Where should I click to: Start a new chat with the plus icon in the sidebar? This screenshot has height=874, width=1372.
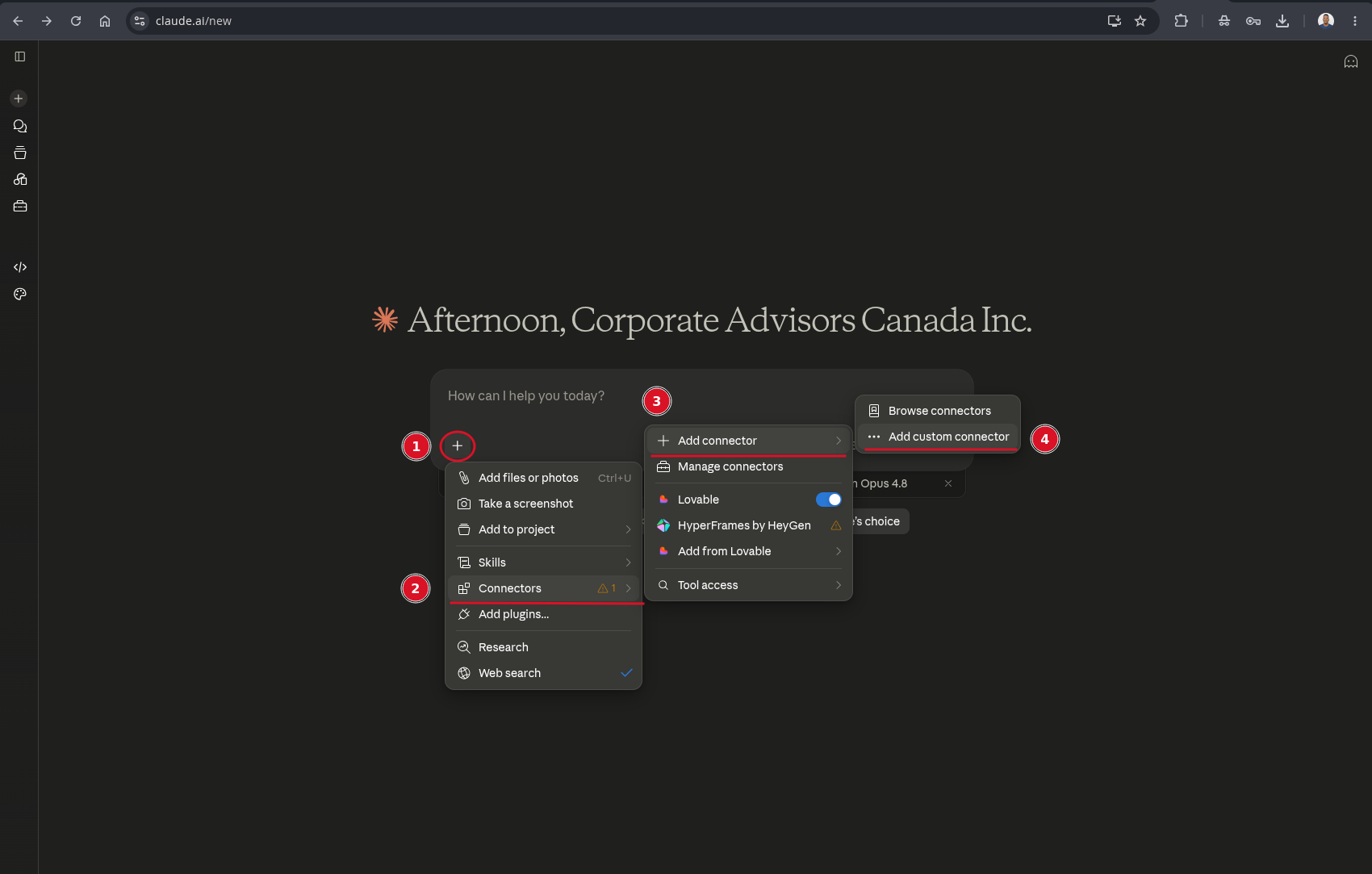tap(19, 98)
